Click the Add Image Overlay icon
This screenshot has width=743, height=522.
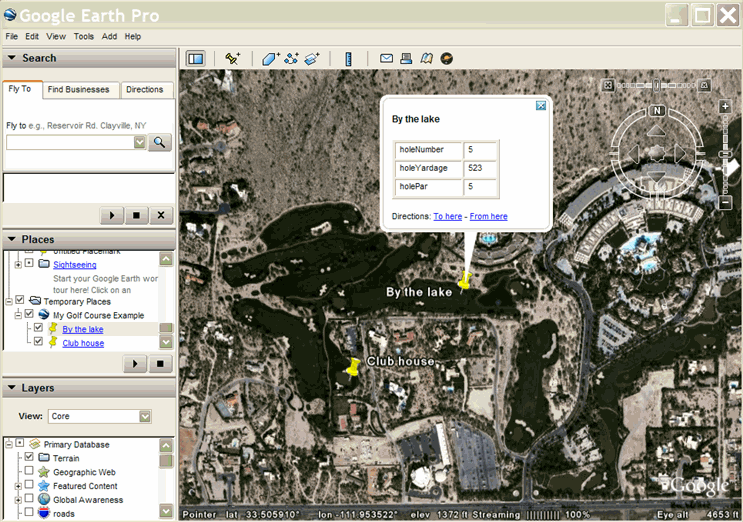click(x=311, y=59)
